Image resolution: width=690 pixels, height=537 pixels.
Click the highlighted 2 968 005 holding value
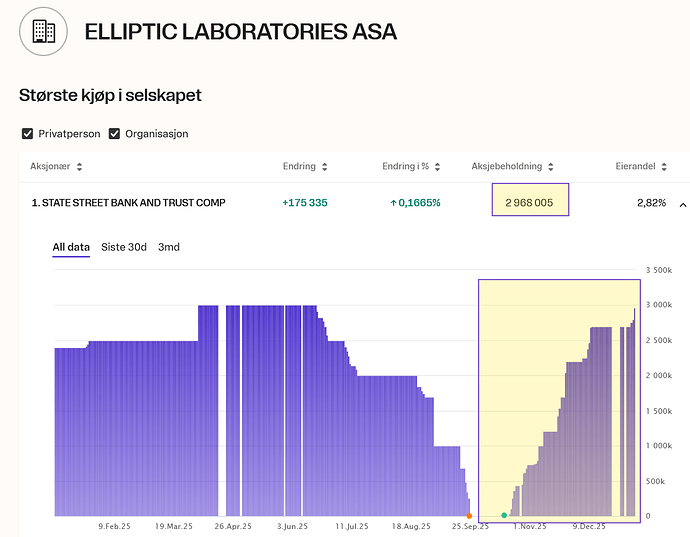point(530,203)
